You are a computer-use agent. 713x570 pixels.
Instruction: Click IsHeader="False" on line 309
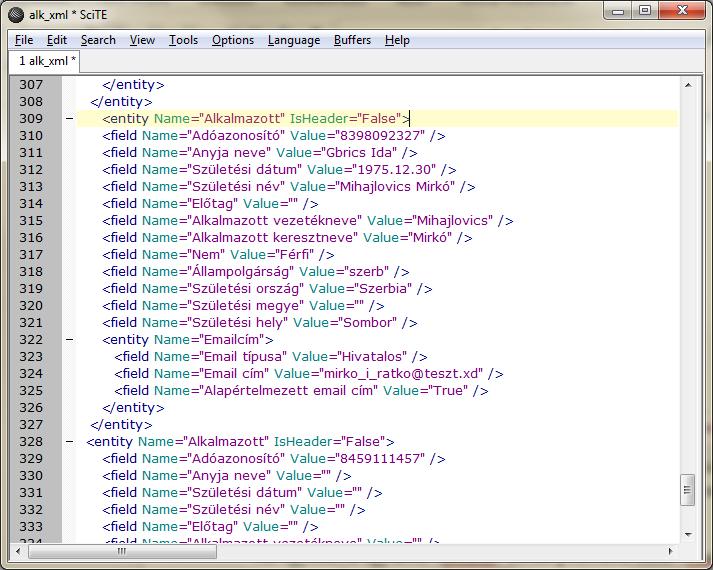click(x=346, y=119)
